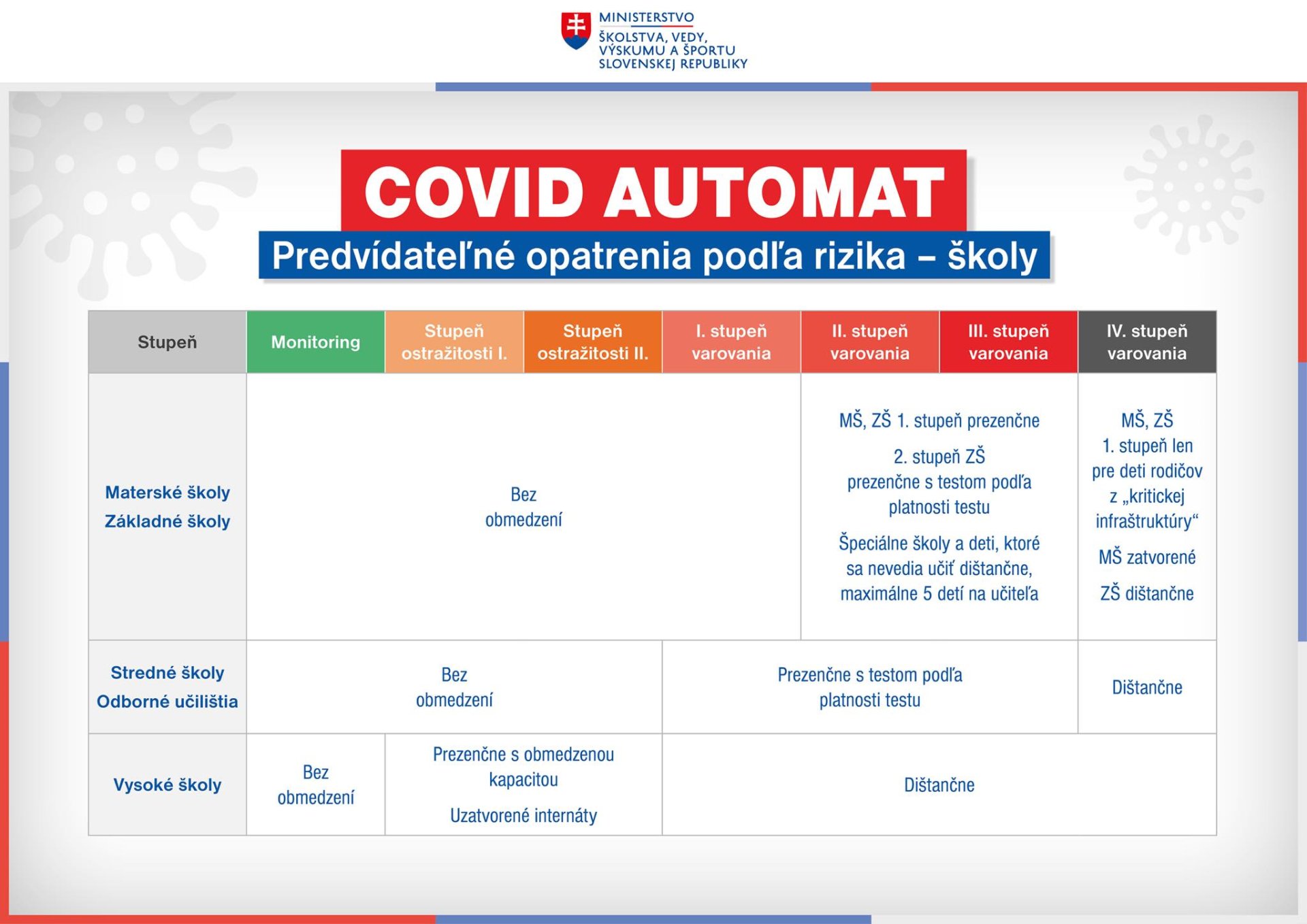Click the Slovak coat of arms emblem
The image size is (1307, 924).
(576, 31)
